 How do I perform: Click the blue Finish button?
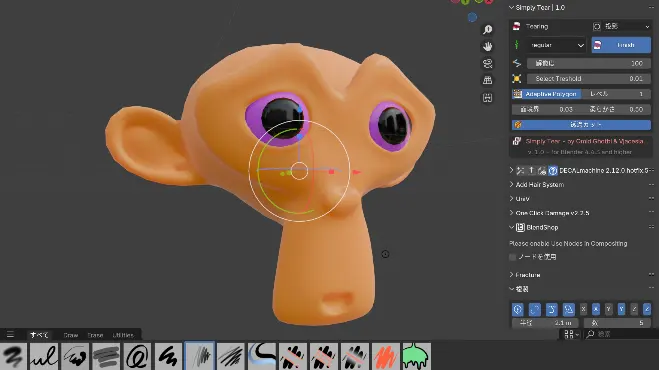pyautogui.click(x=621, y=45)
